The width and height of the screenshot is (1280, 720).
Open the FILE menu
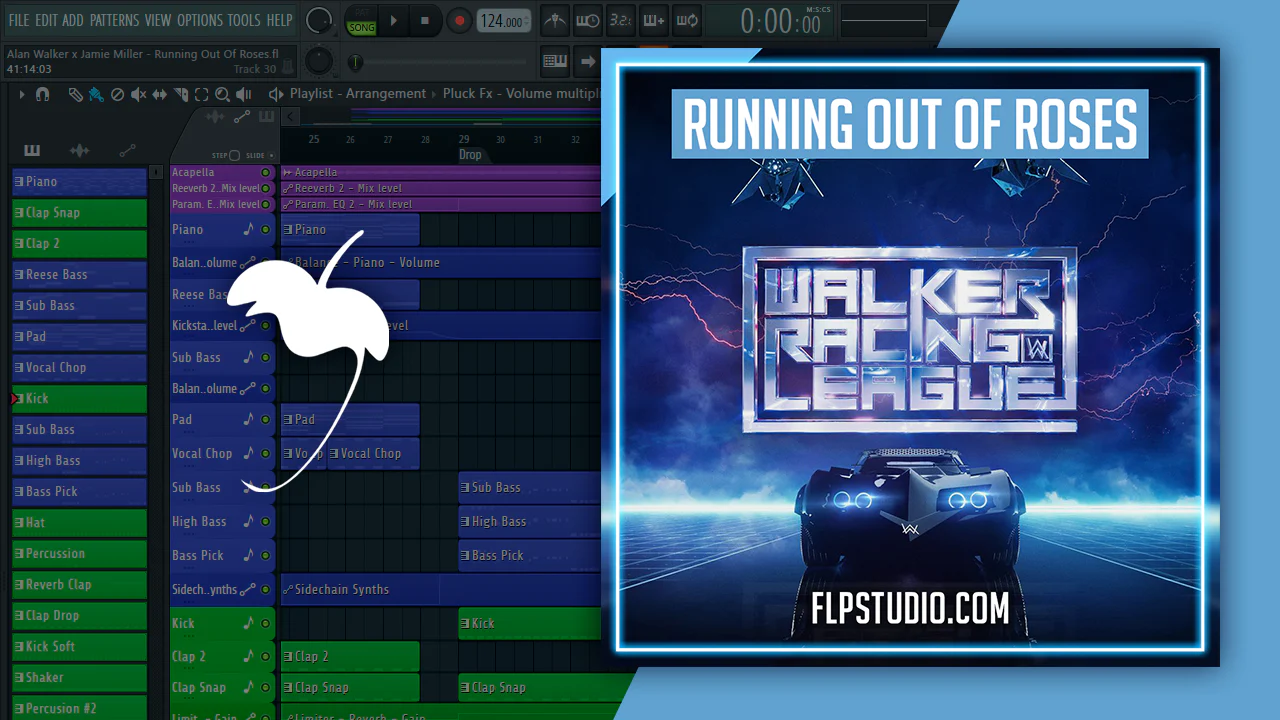pos(19,20)
